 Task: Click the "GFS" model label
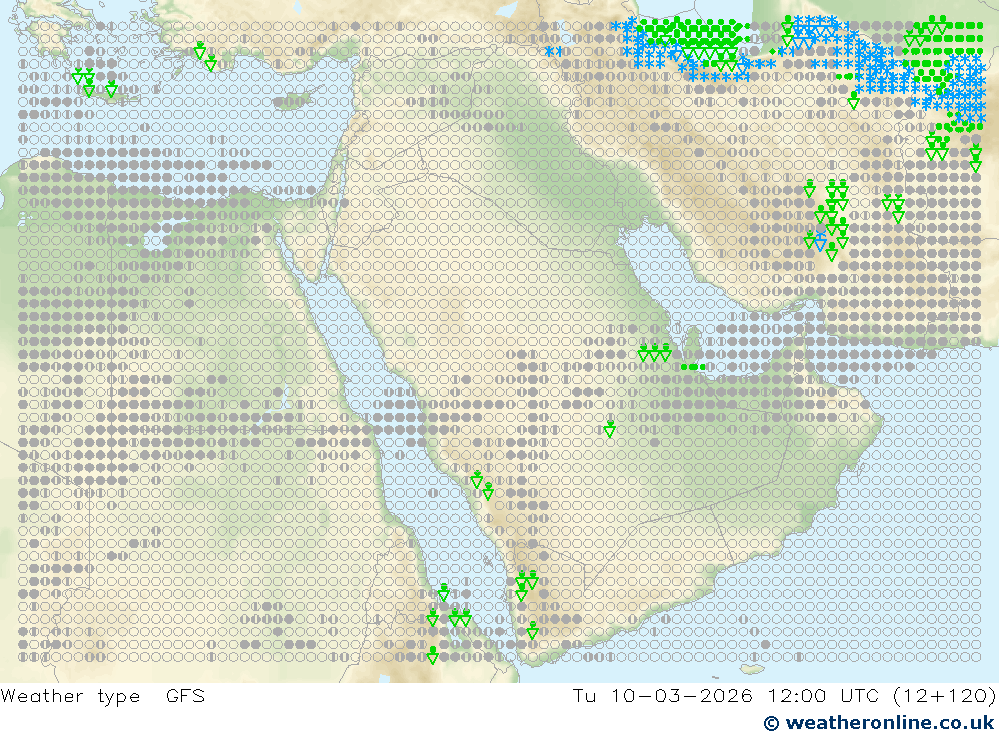pyautogui.click(x=186, y=695)
